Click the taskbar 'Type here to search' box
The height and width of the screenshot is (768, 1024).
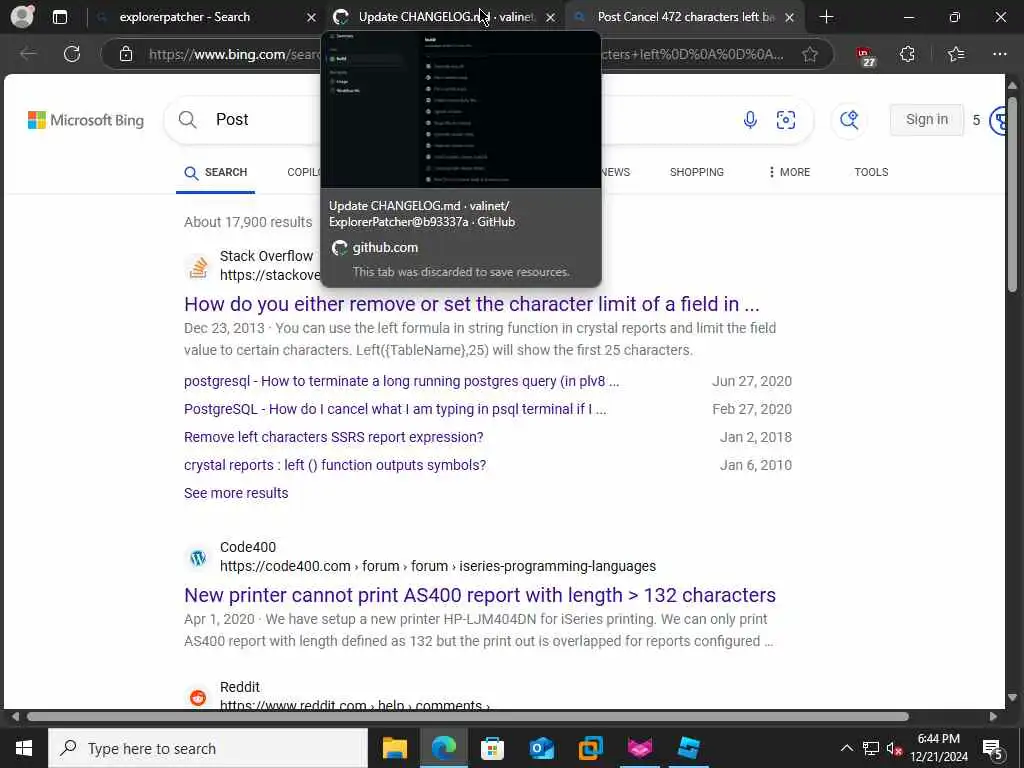[208, 748]
